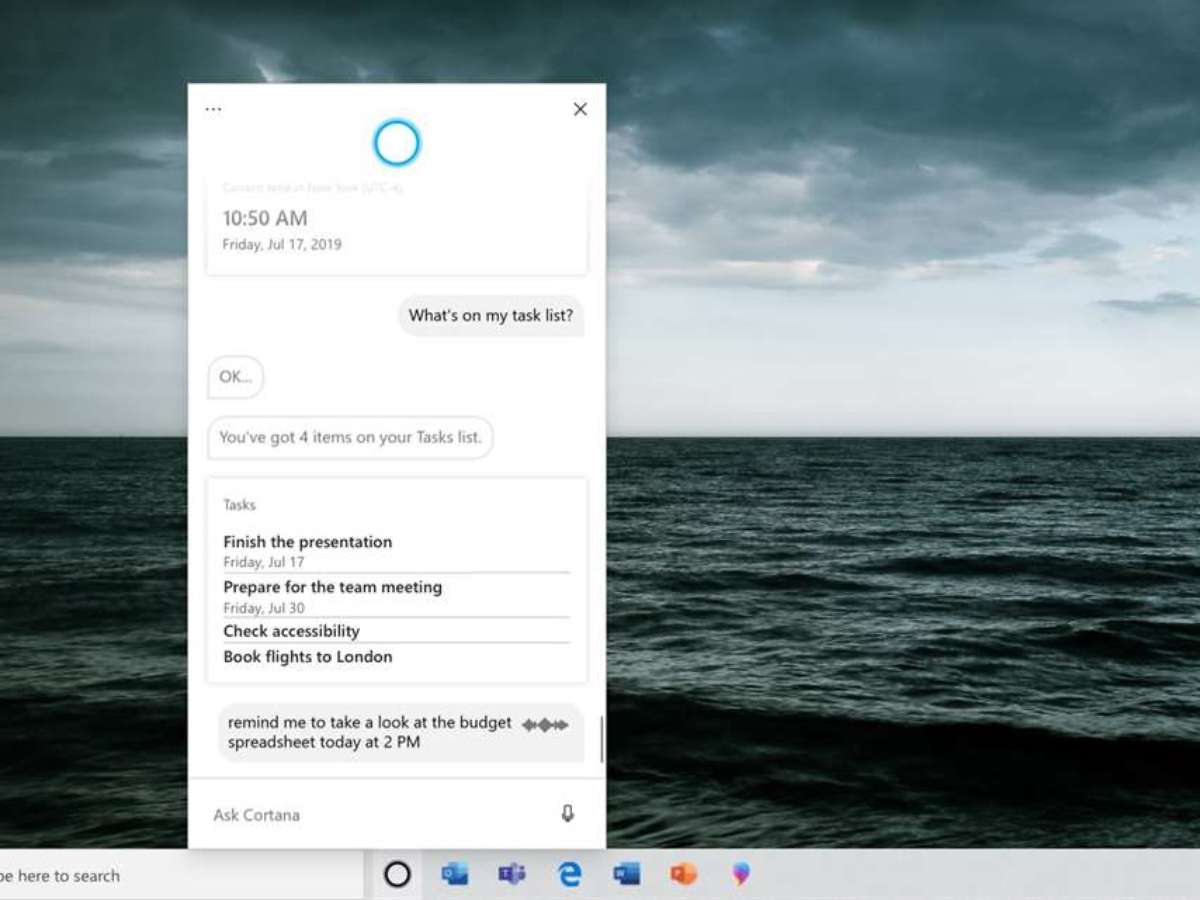Click the microphone icon to speak

(x=568, y=814)
